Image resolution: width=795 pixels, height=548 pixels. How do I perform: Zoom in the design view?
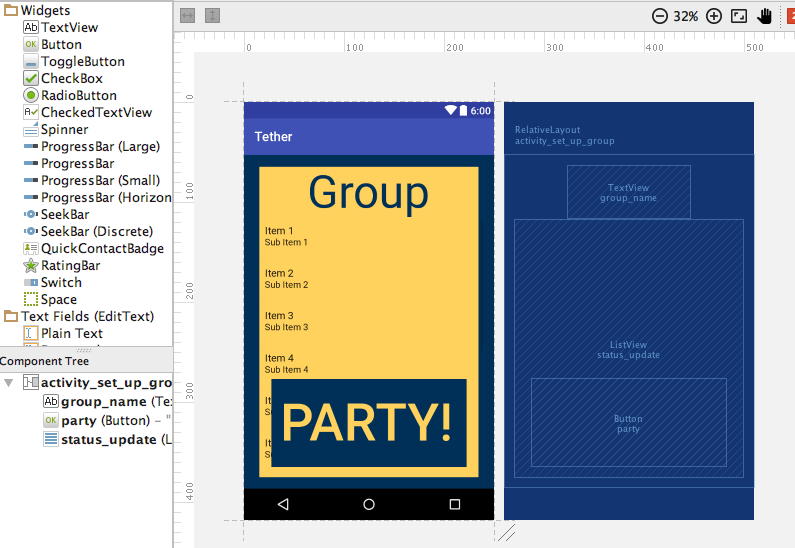click(714, 16)
